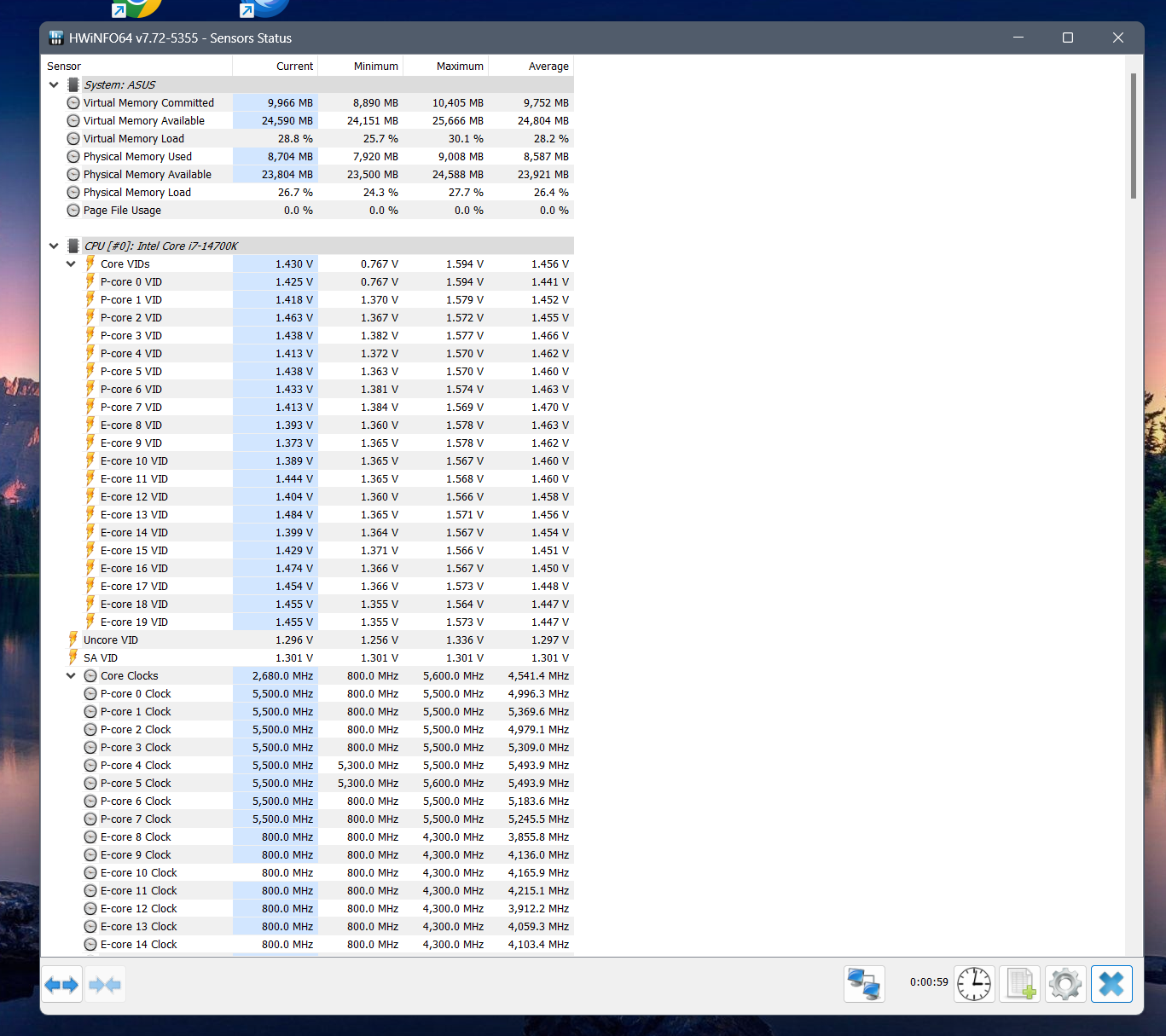
Task: Select the Virtual Memory Available row
Action: tap(307, 120)
